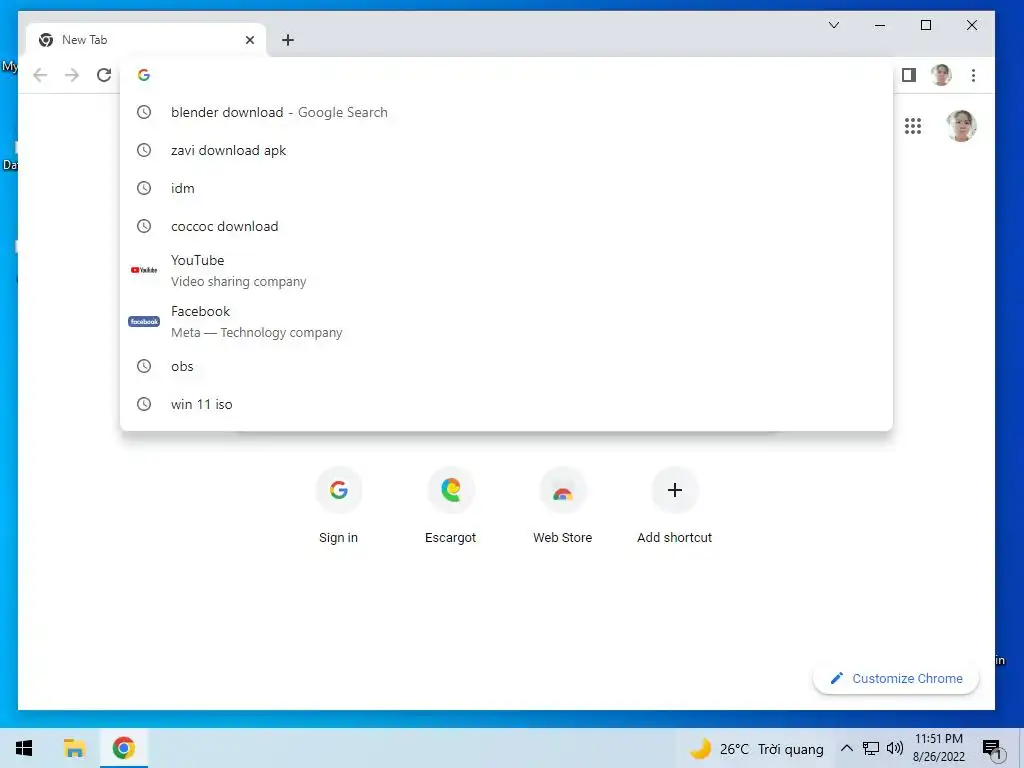Image resolution: width=1024 pixels, height=768 pixels.
Task: Reload the page with the refresh icon
Action: tap(104, 75)
